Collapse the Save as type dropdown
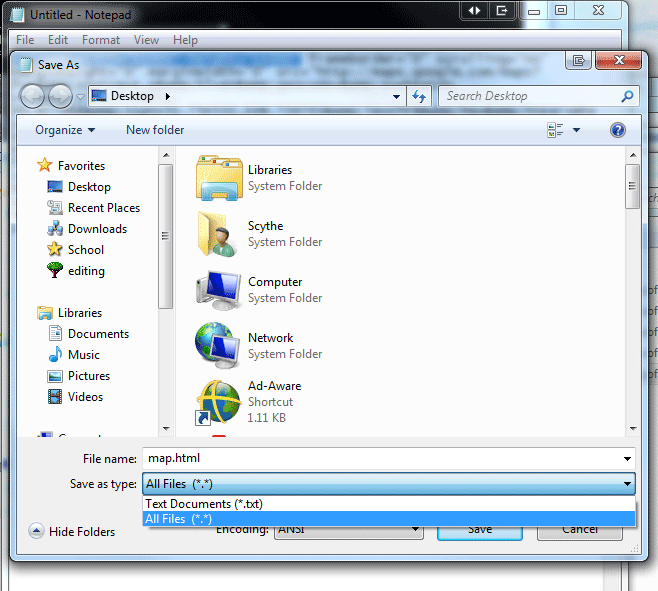Viewport: 658px width, 591px height. point(627,484)
